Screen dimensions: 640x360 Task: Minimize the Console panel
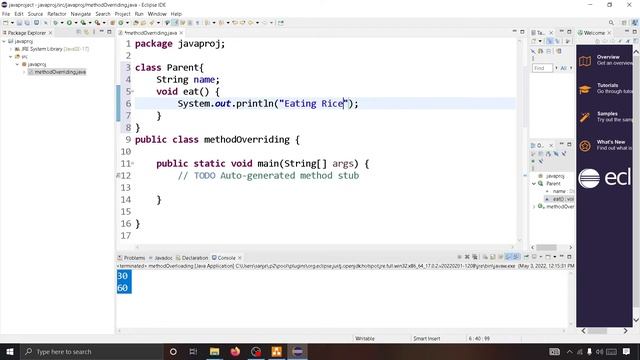[562, 257]
